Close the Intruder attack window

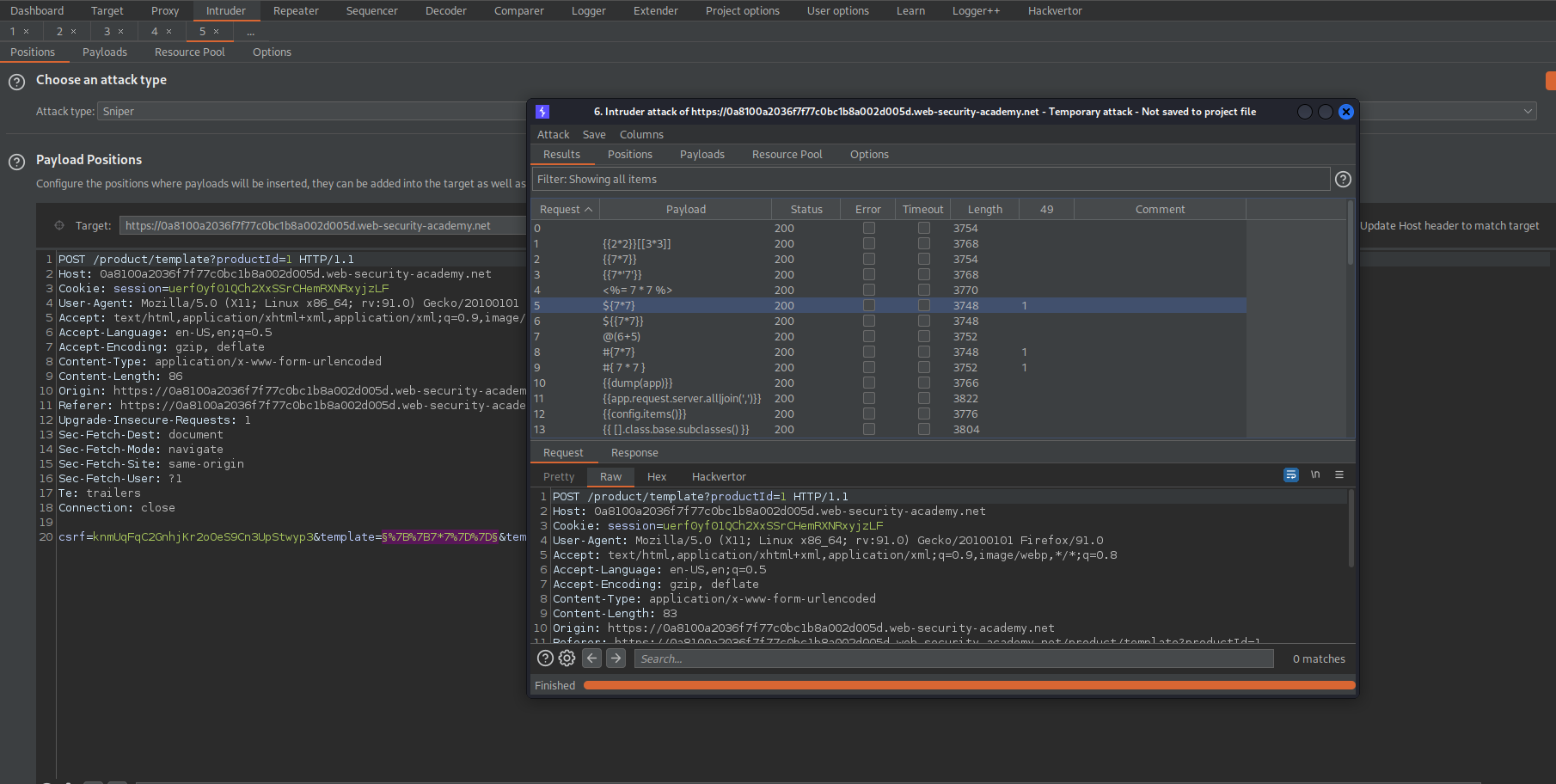(1346, 112)
